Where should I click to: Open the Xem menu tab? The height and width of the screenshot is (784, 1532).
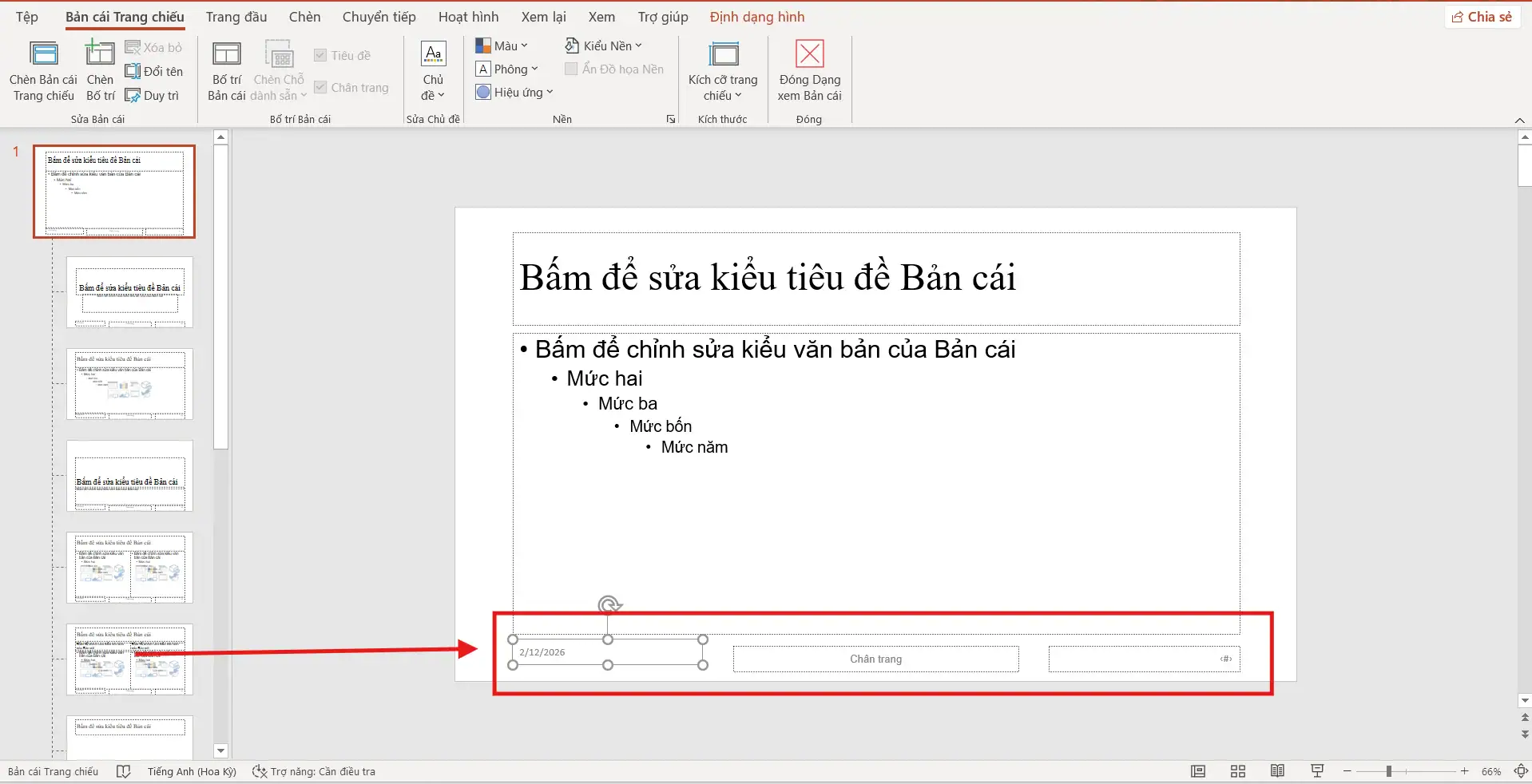[x=601, y=16]
